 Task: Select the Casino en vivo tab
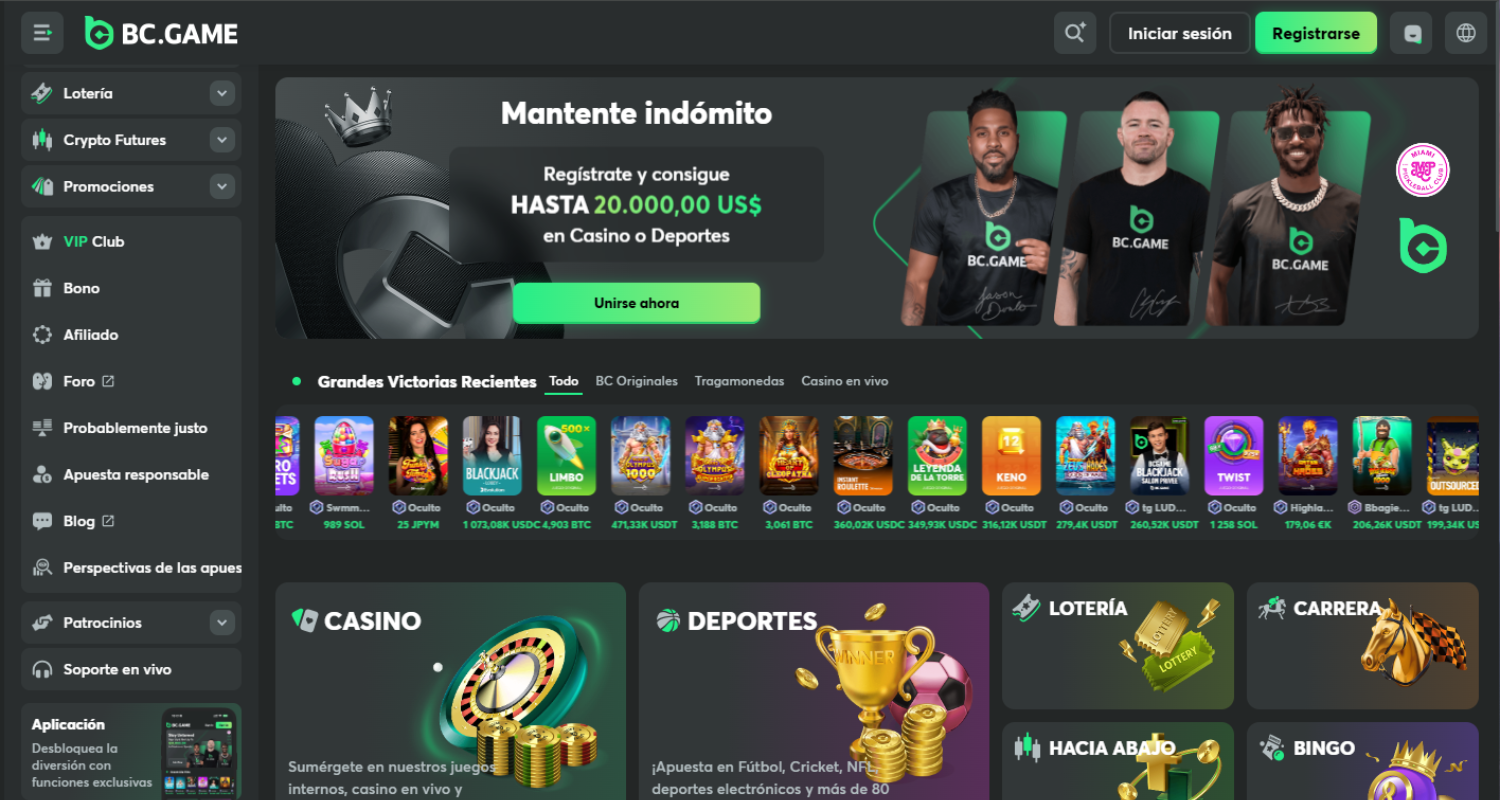click(x=844, y=381)
